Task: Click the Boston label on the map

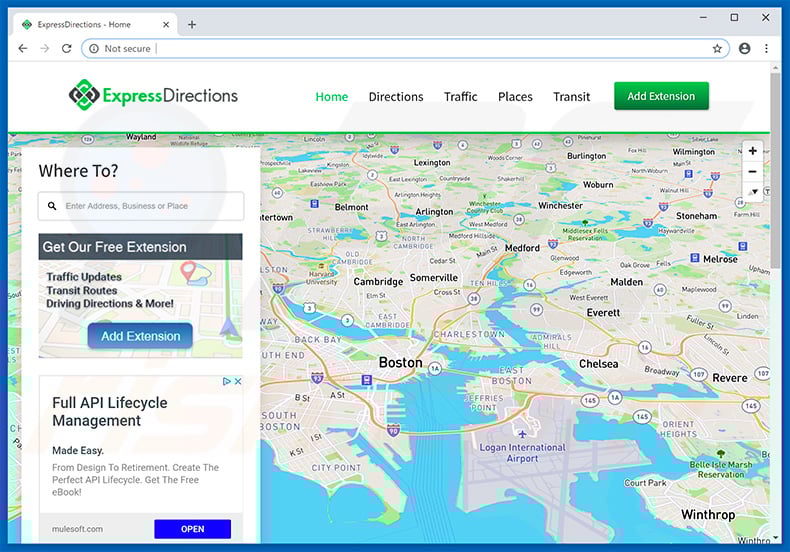Action: 401,363
